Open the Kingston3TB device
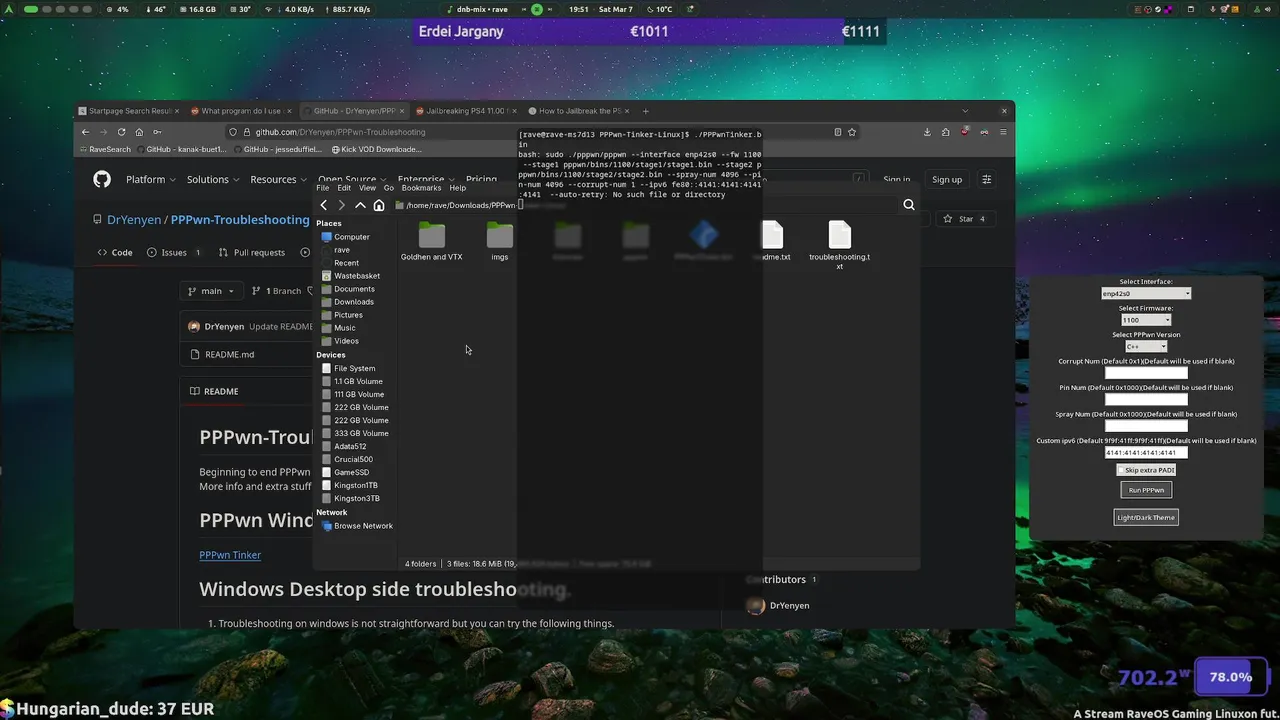This screenshot has height=720, width=1280. 351,498
